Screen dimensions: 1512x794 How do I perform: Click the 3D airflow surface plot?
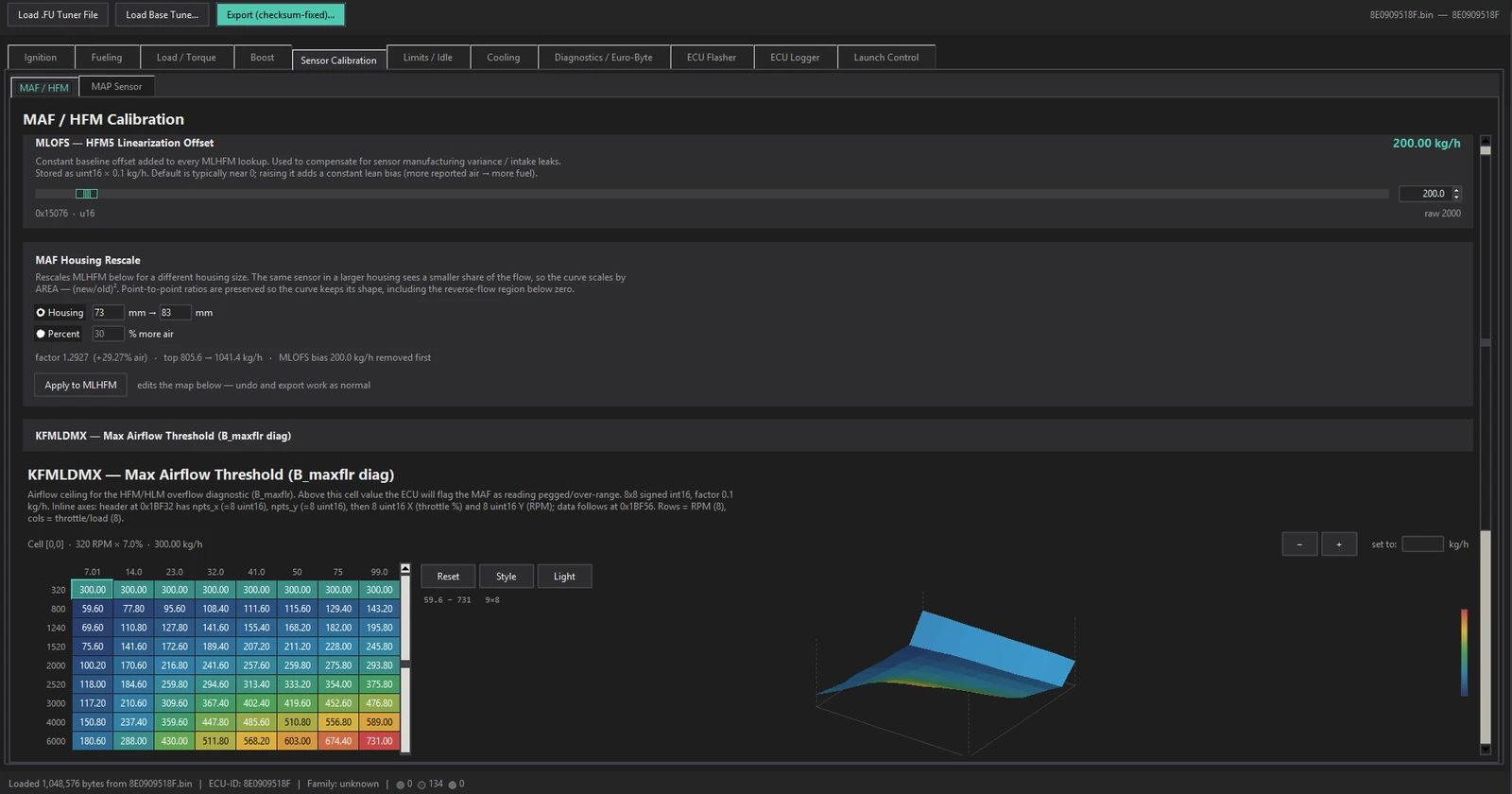click(946, 675)
